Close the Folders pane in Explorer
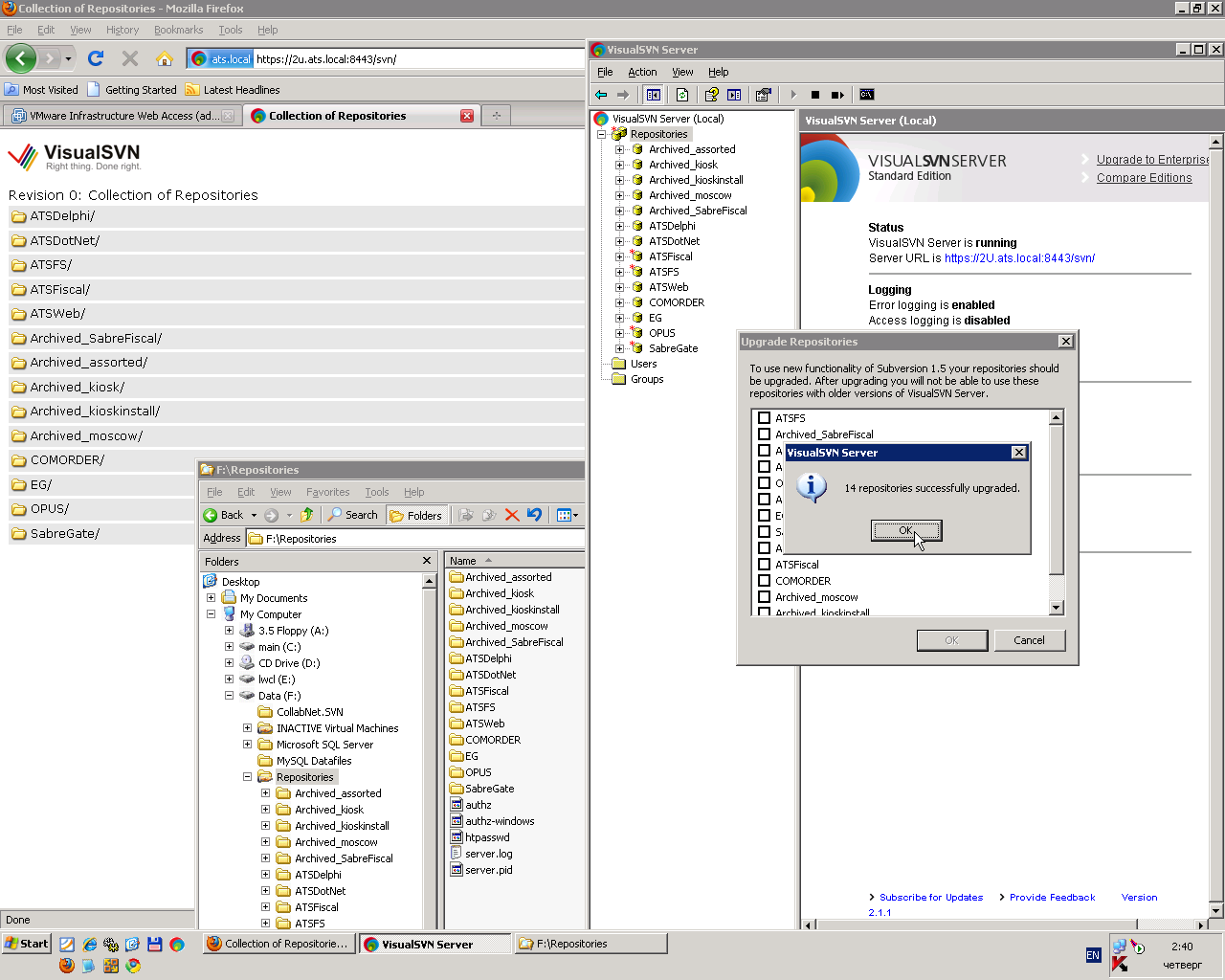 click(x=427, y=561)
